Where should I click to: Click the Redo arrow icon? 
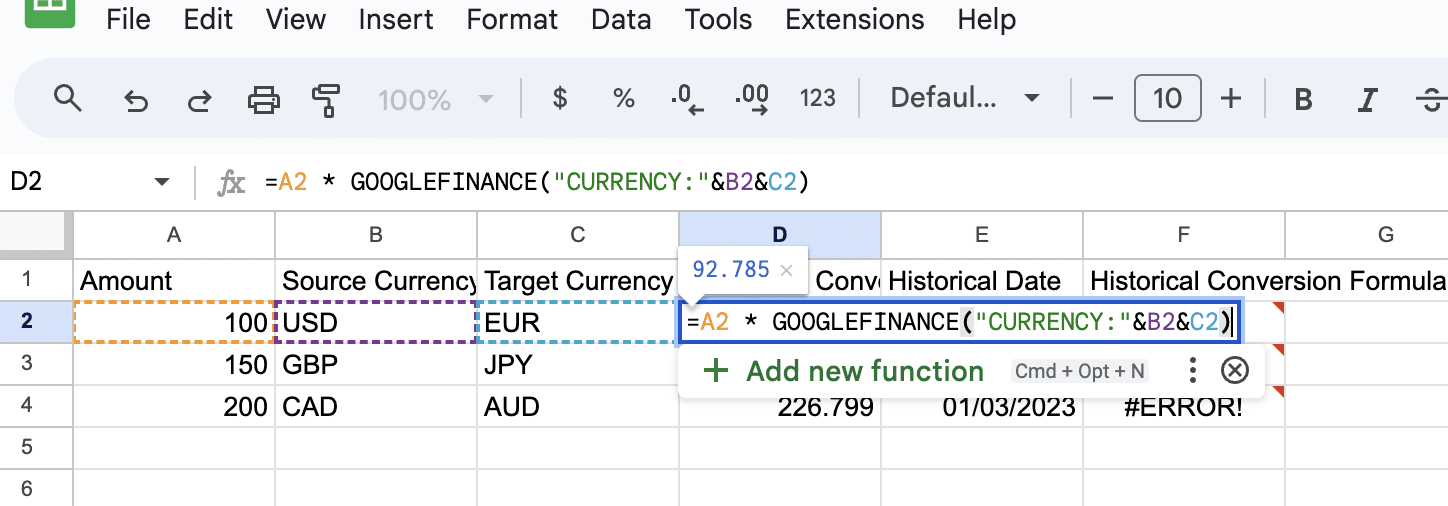coord(199,99)
